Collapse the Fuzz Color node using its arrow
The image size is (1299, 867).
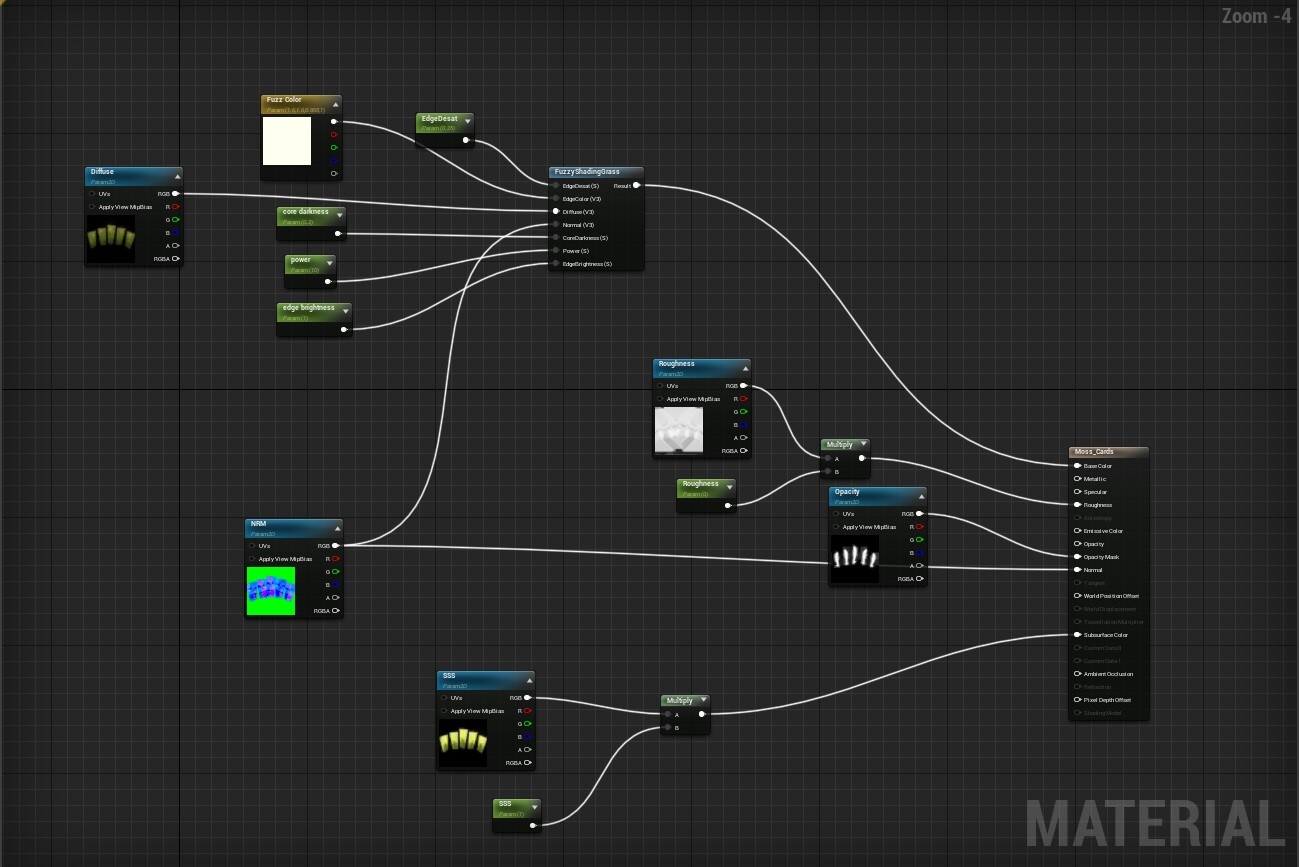point(337,102)
